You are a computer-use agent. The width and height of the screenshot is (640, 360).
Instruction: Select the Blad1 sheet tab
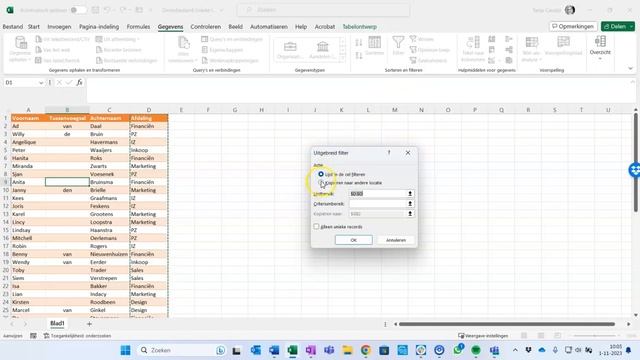[57, 323]
